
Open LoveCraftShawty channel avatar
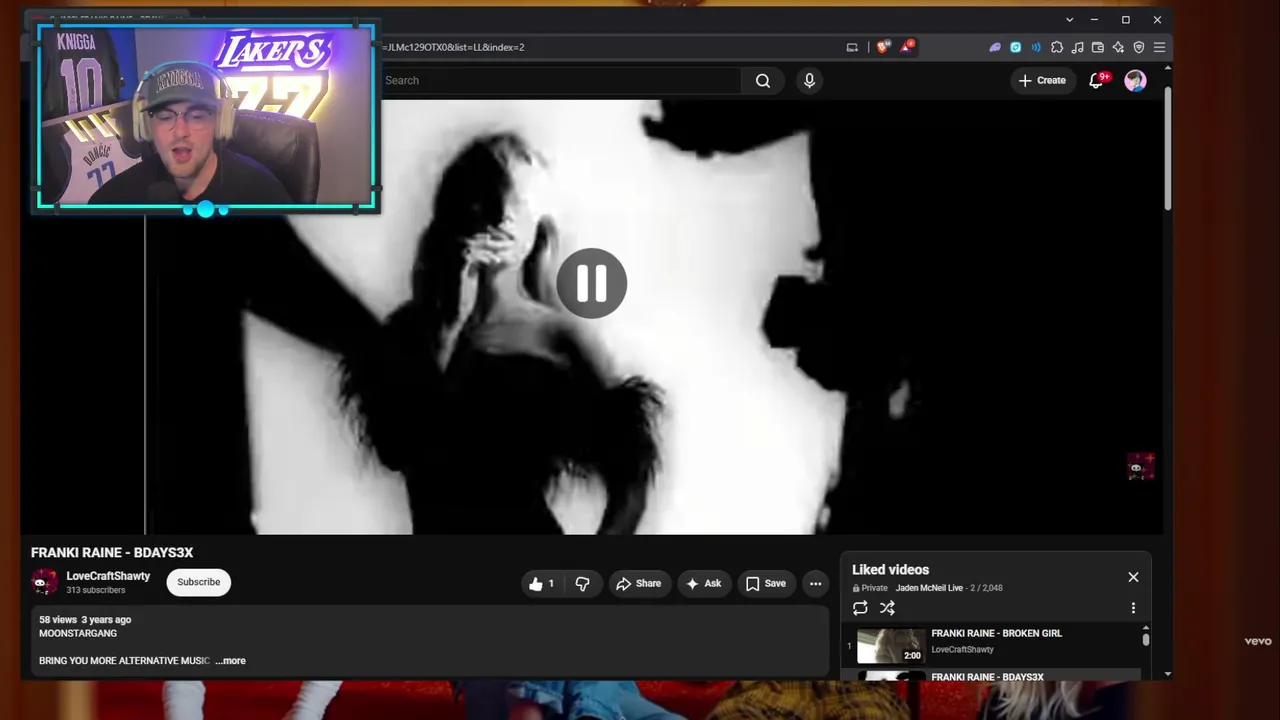pyautogui.click(x=44, y=582)
